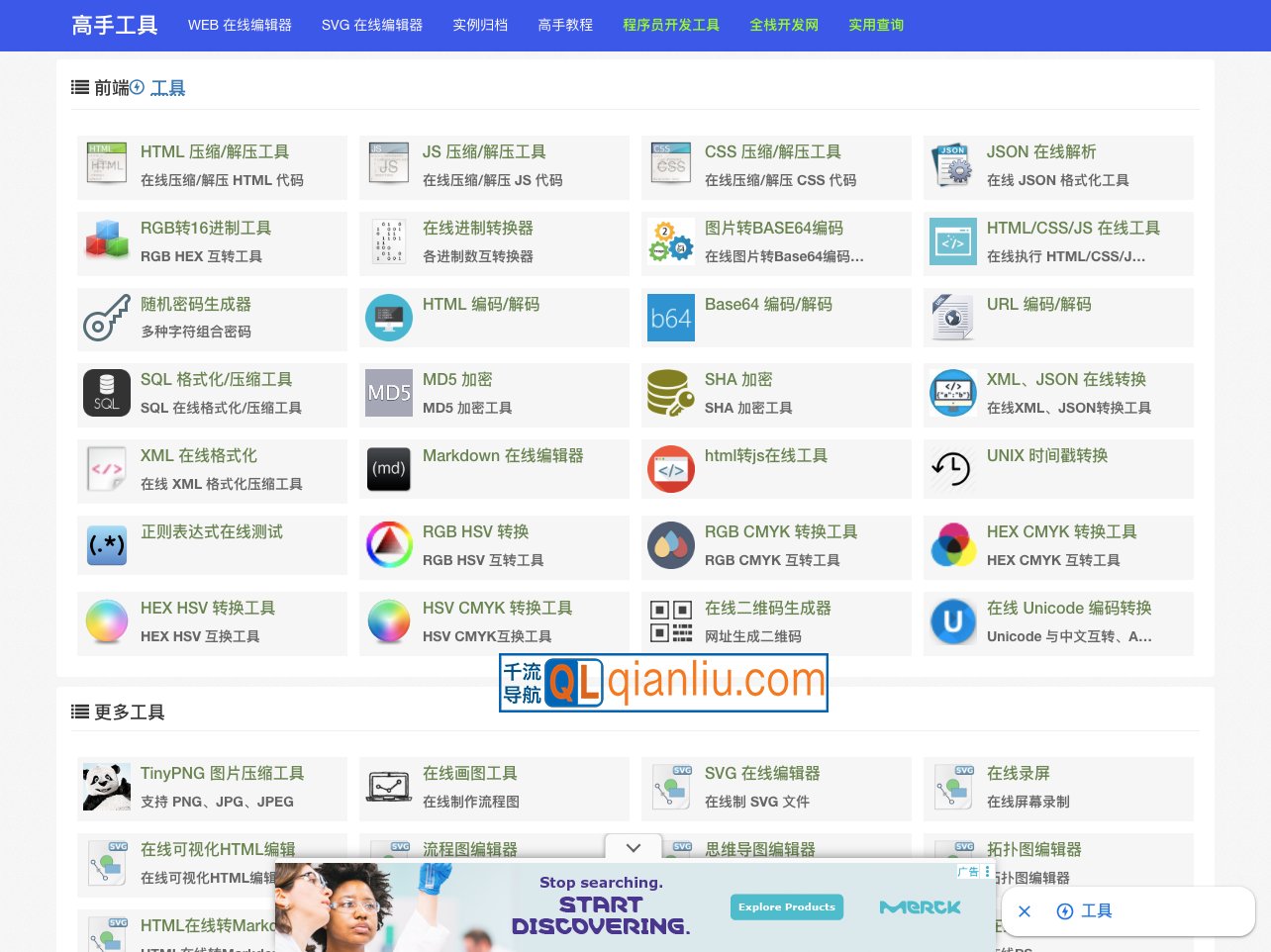Open WEB 在线编辑器 in the navigation bar
Image resolution: width=1271 pixels, height=952 pixels.
click(240, 25)
